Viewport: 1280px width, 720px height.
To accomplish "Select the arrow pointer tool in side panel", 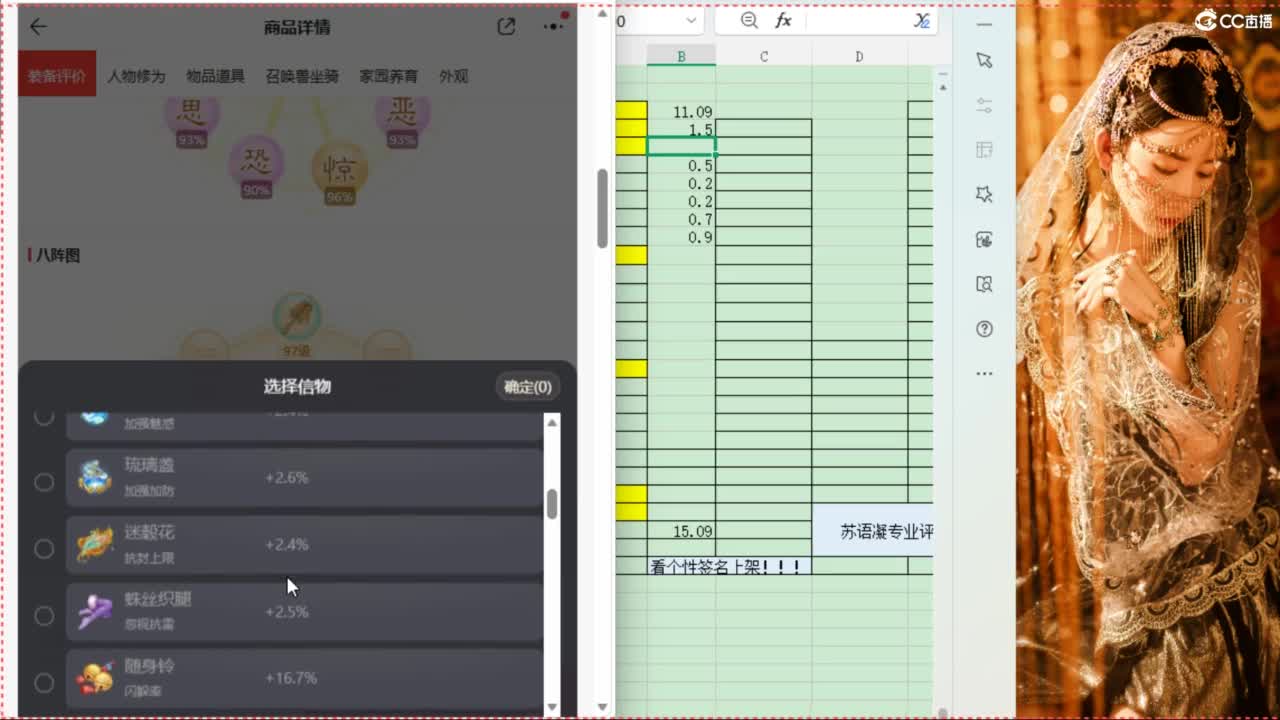I will click(984, 60).
